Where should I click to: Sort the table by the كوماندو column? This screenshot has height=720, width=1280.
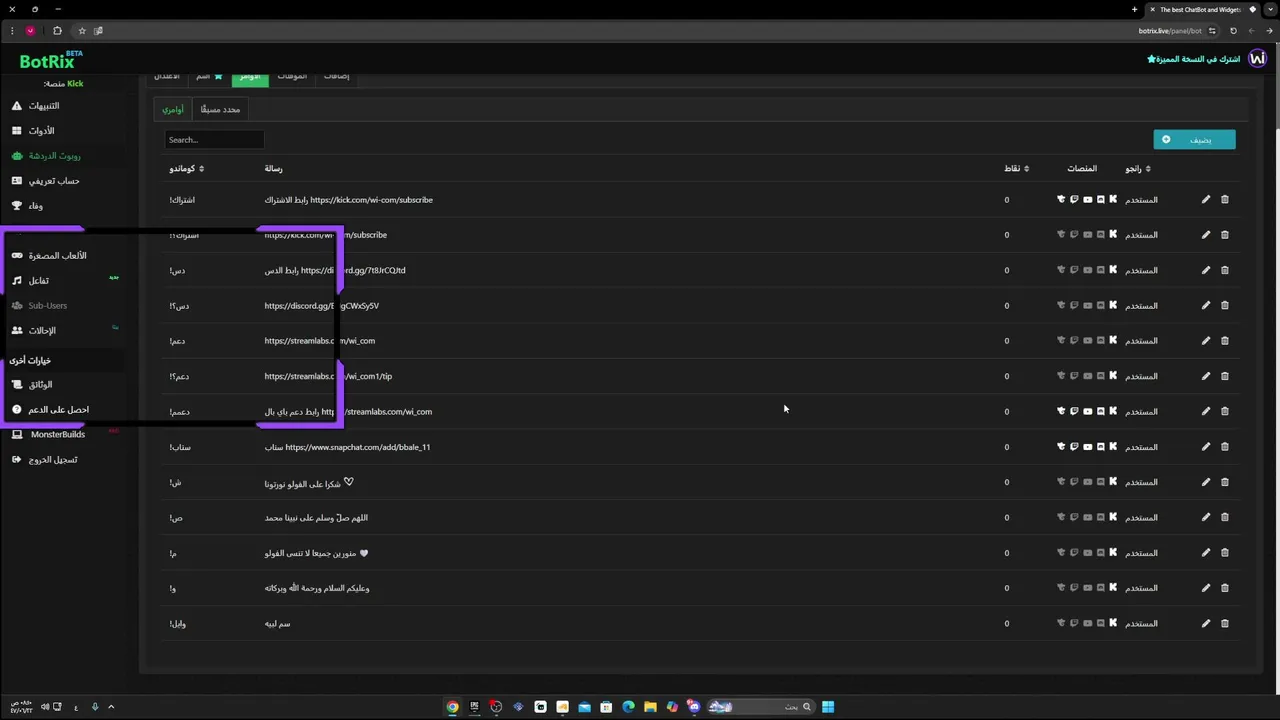(x=187, y=169)
